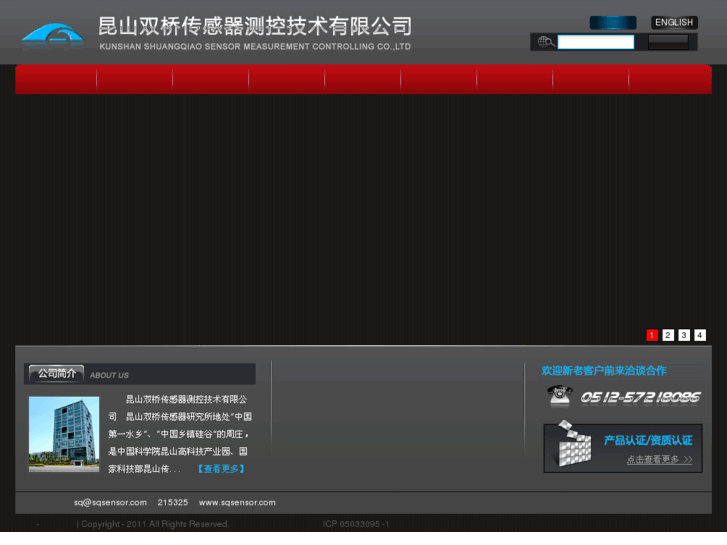This screenshot has height=545, width=727.
Task: Click the 欢迎新老客户前来洽谈合作 heading
Action: point(604,371)
